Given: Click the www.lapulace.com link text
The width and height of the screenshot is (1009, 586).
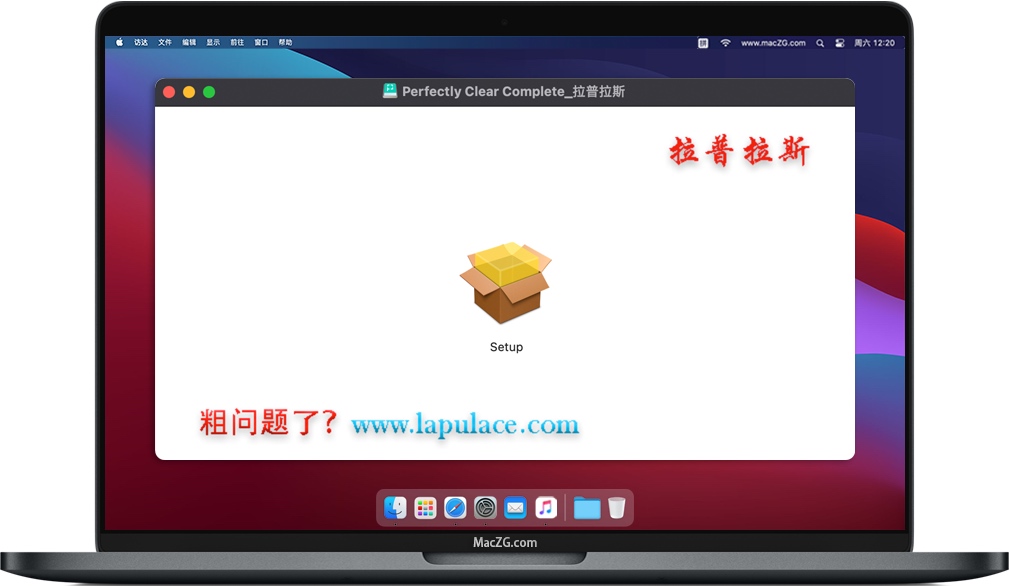Looking at the screenshot, I should point(465,425).
